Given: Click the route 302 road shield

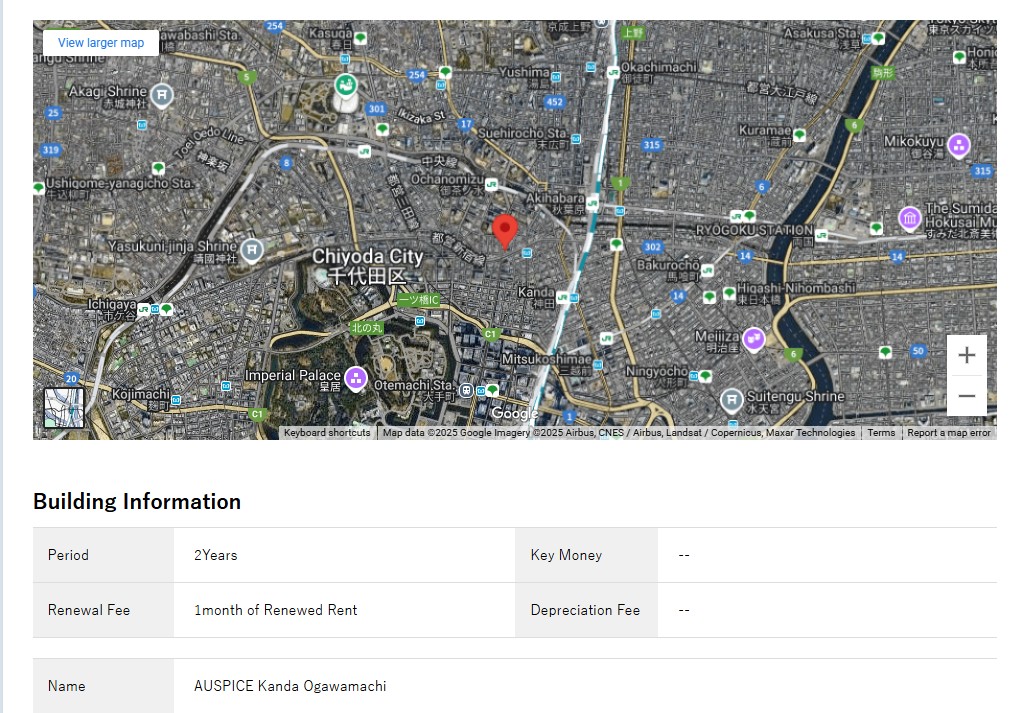Looking at the screenshot, I should tap(652, 247).
